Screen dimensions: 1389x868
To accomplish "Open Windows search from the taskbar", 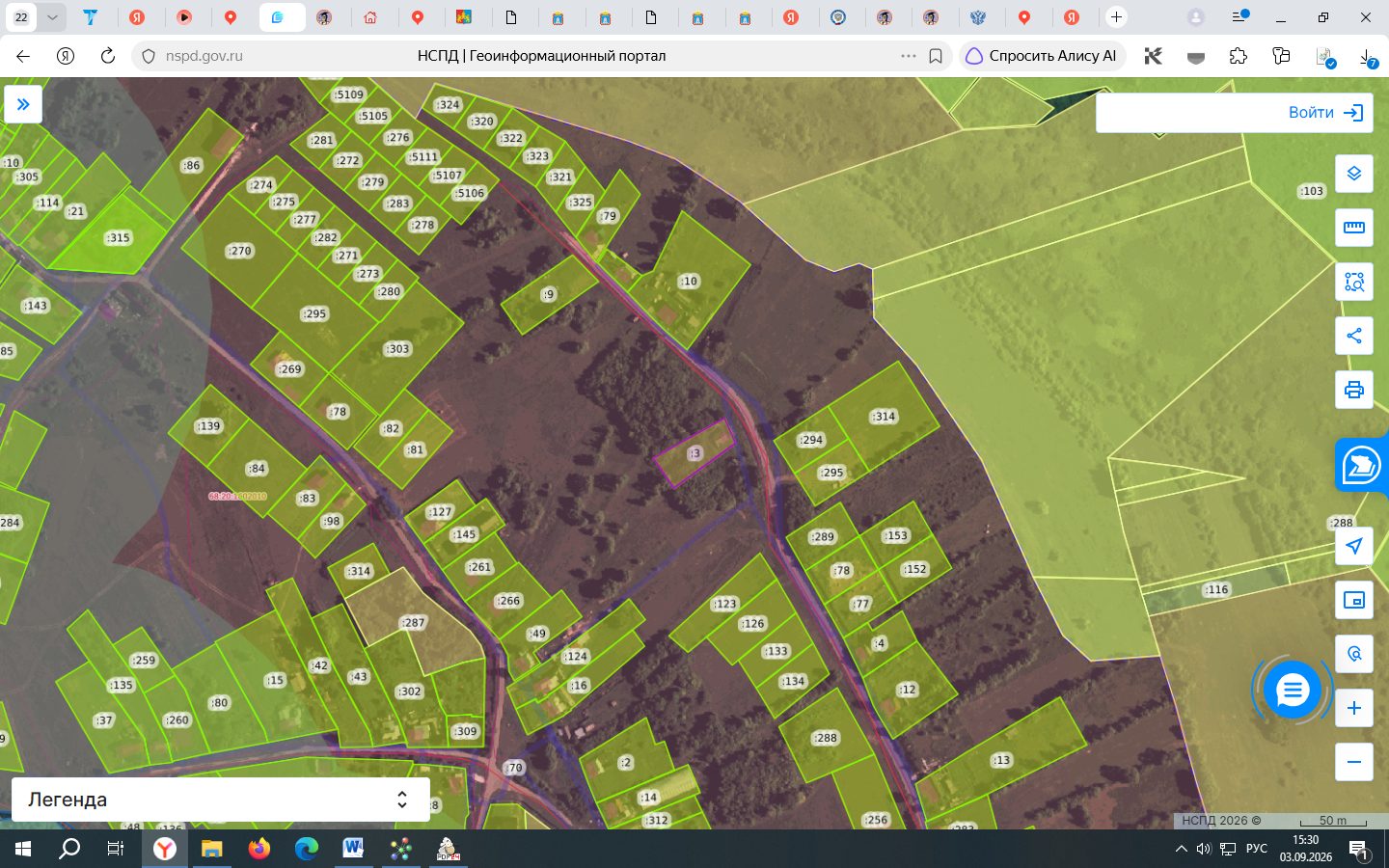I will point(69,849).
